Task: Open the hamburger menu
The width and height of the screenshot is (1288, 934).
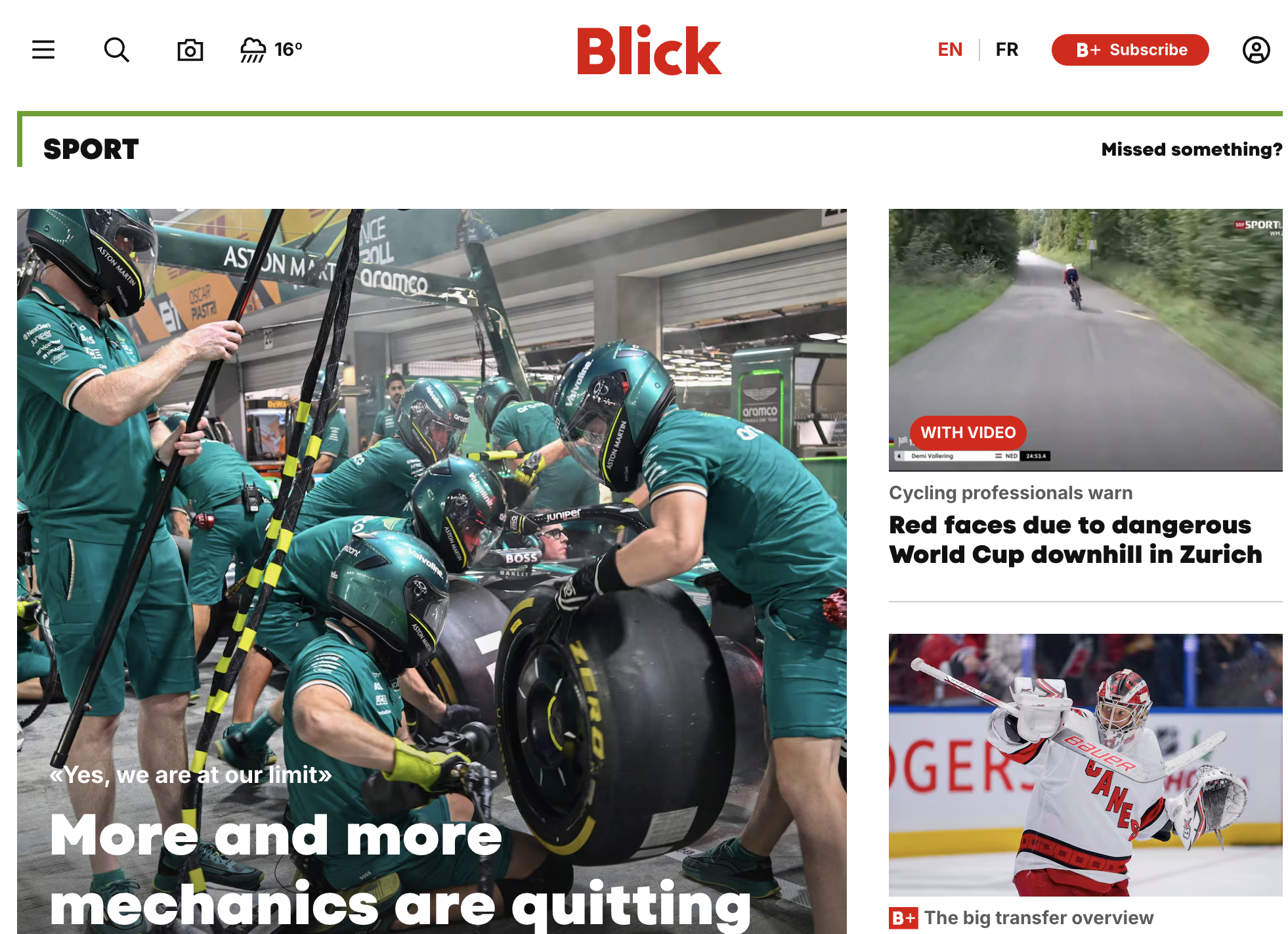Action: pyautogui.click(x=43, y=50)
